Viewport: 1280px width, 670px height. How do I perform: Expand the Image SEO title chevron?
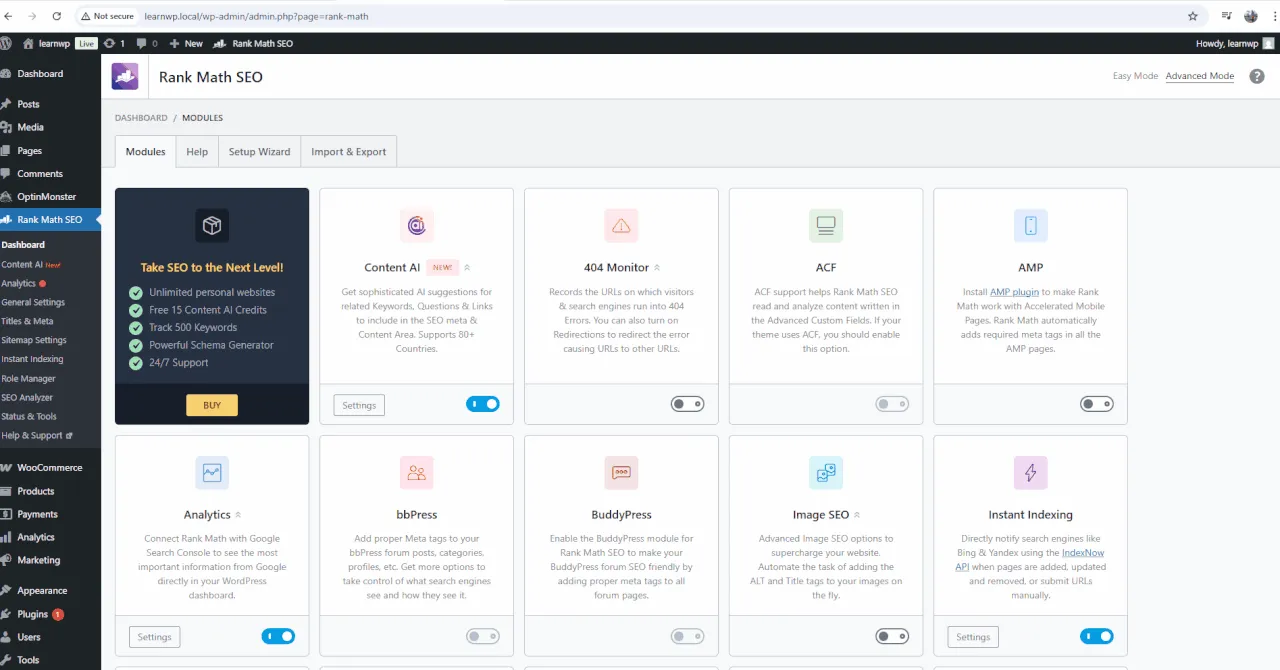(x=858, y=515)
